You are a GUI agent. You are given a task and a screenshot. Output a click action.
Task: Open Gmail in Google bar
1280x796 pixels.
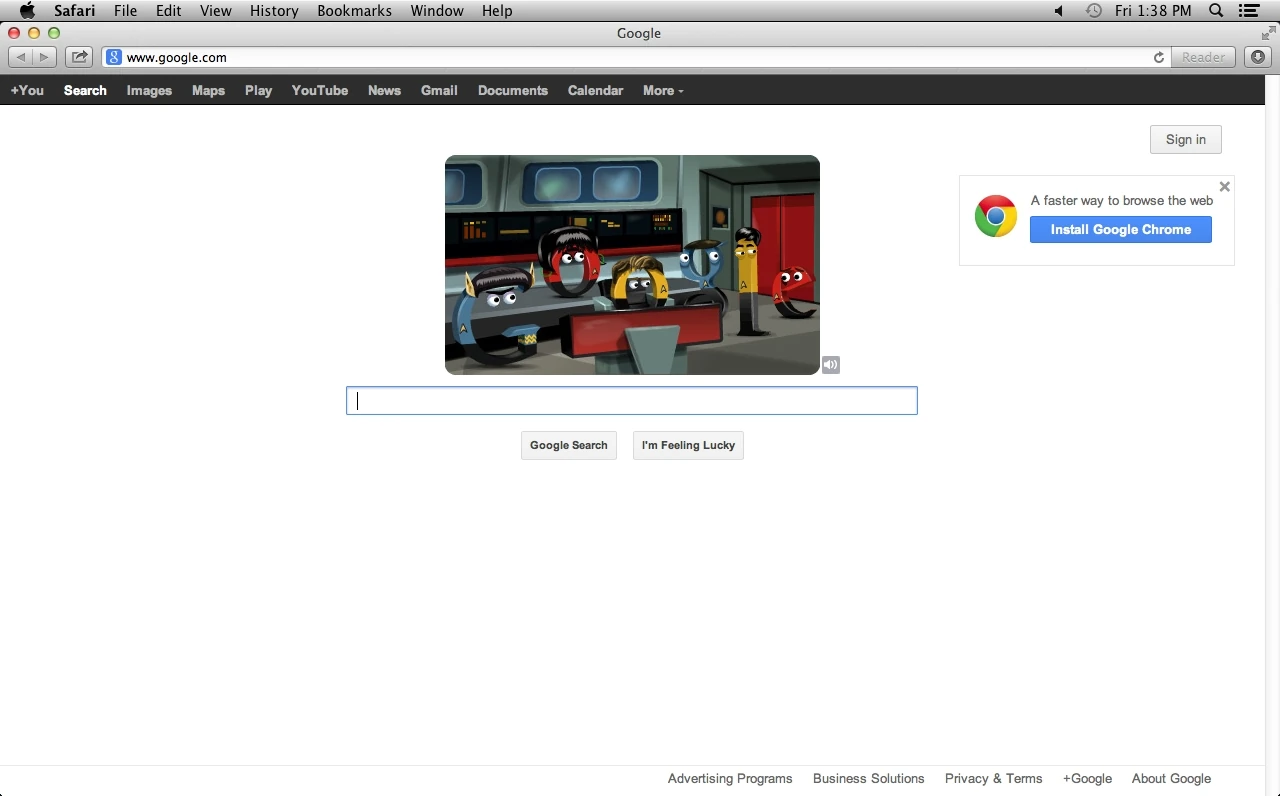click(x=439, y=90)
